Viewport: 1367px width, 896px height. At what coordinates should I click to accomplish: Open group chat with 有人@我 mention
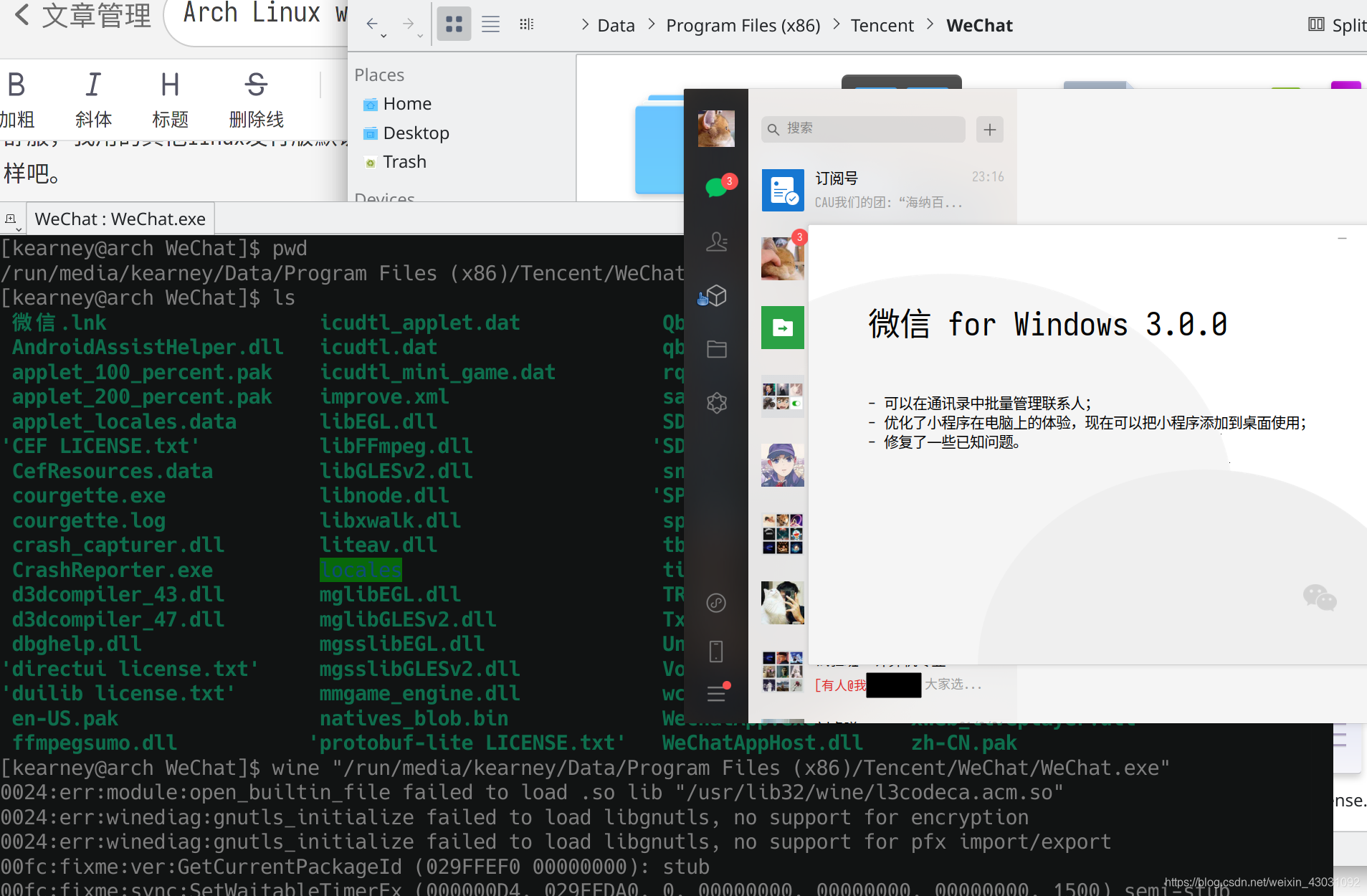click(882, 672)
